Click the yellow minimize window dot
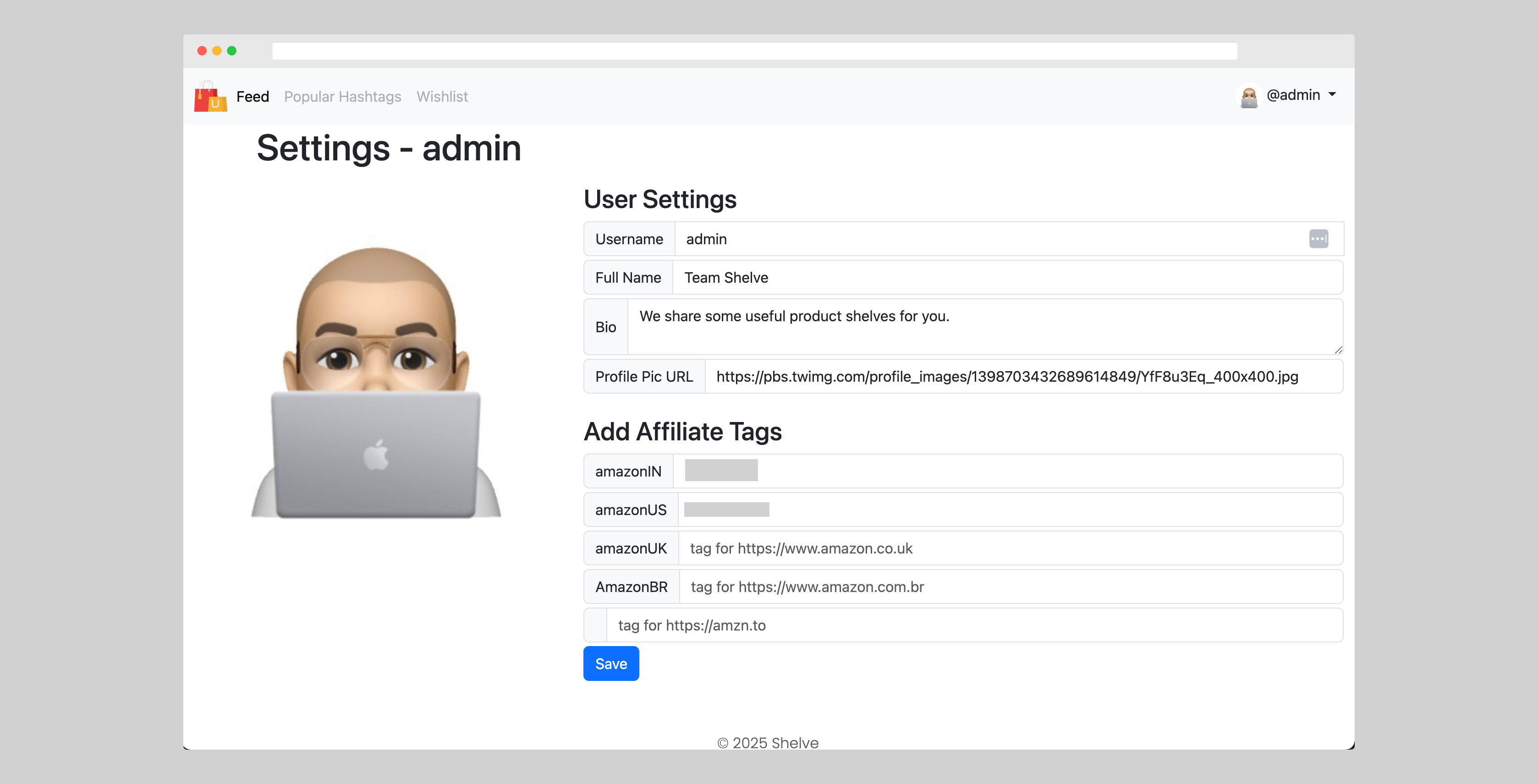 [x=217, y=51]
